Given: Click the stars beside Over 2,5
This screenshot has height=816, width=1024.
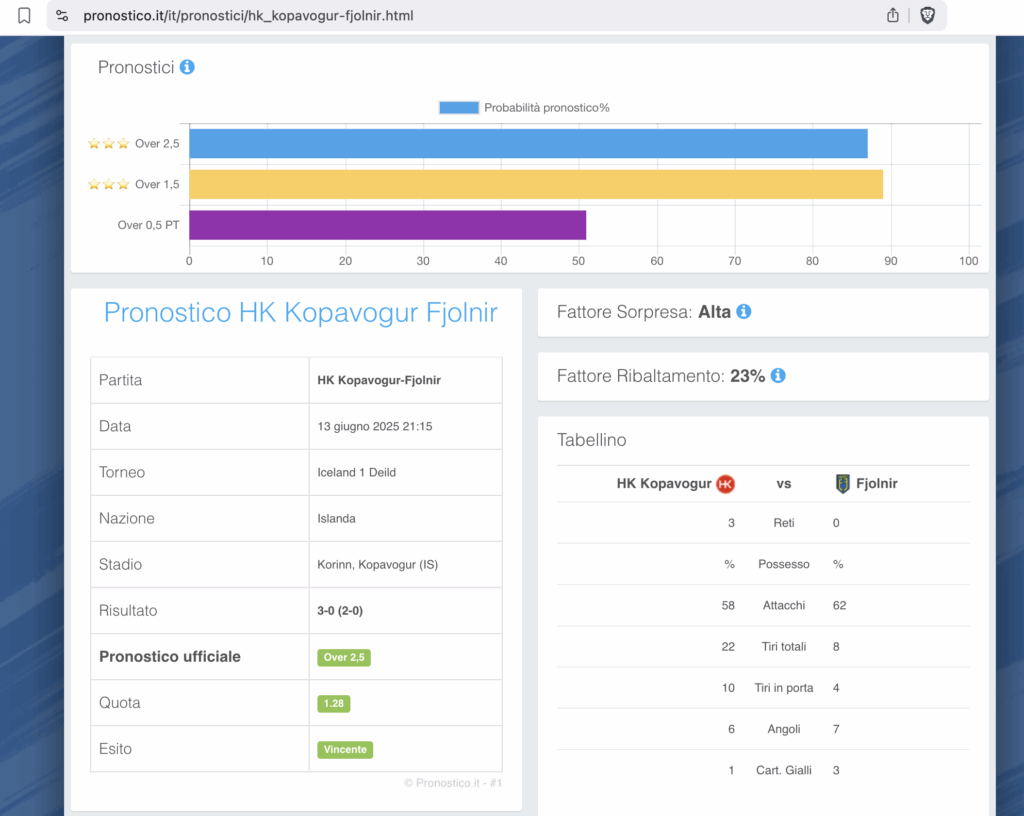Looking at the screenshot, I should [108, 144].
